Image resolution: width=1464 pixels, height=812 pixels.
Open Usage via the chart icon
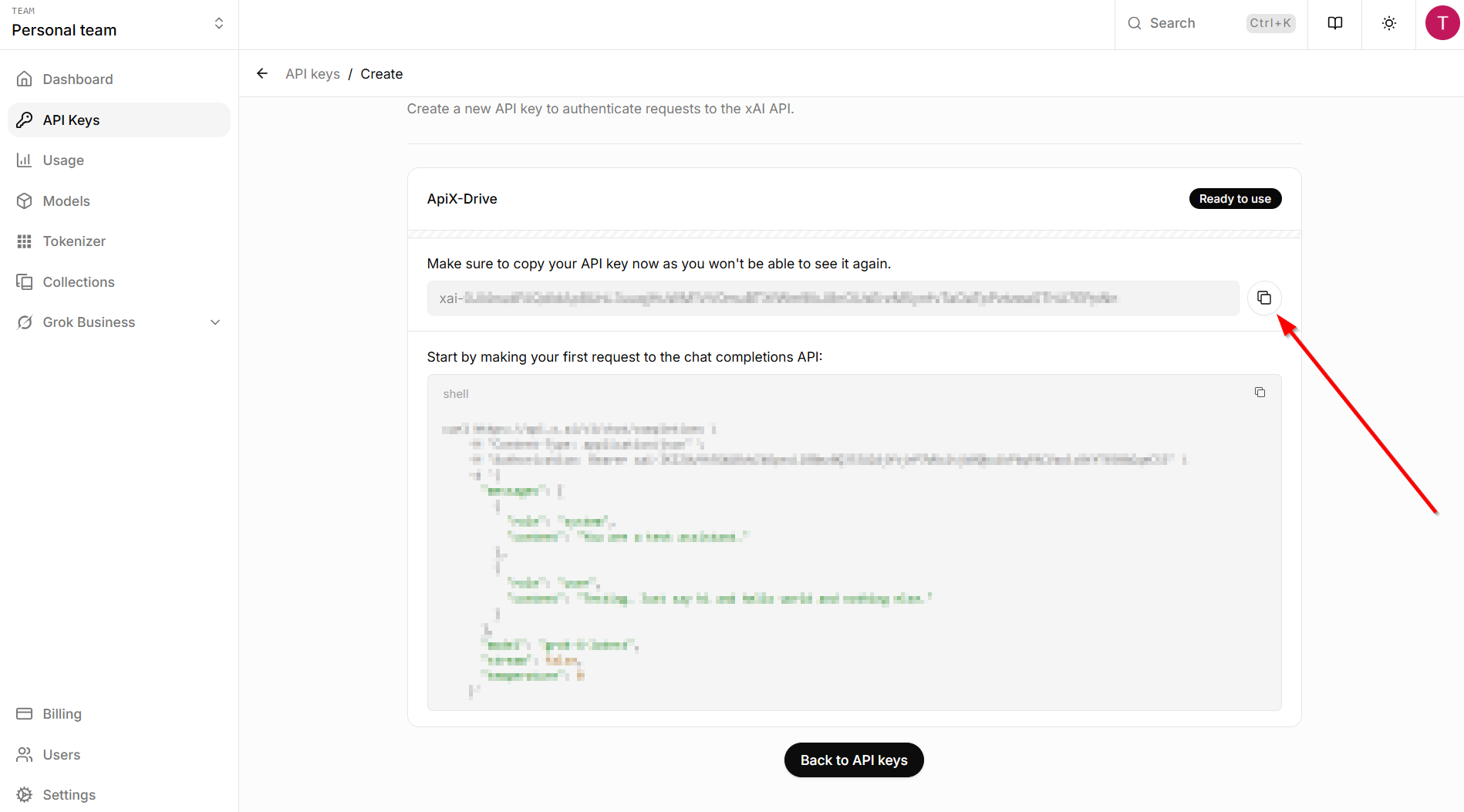pyautogui.click(x=25, y=160)
